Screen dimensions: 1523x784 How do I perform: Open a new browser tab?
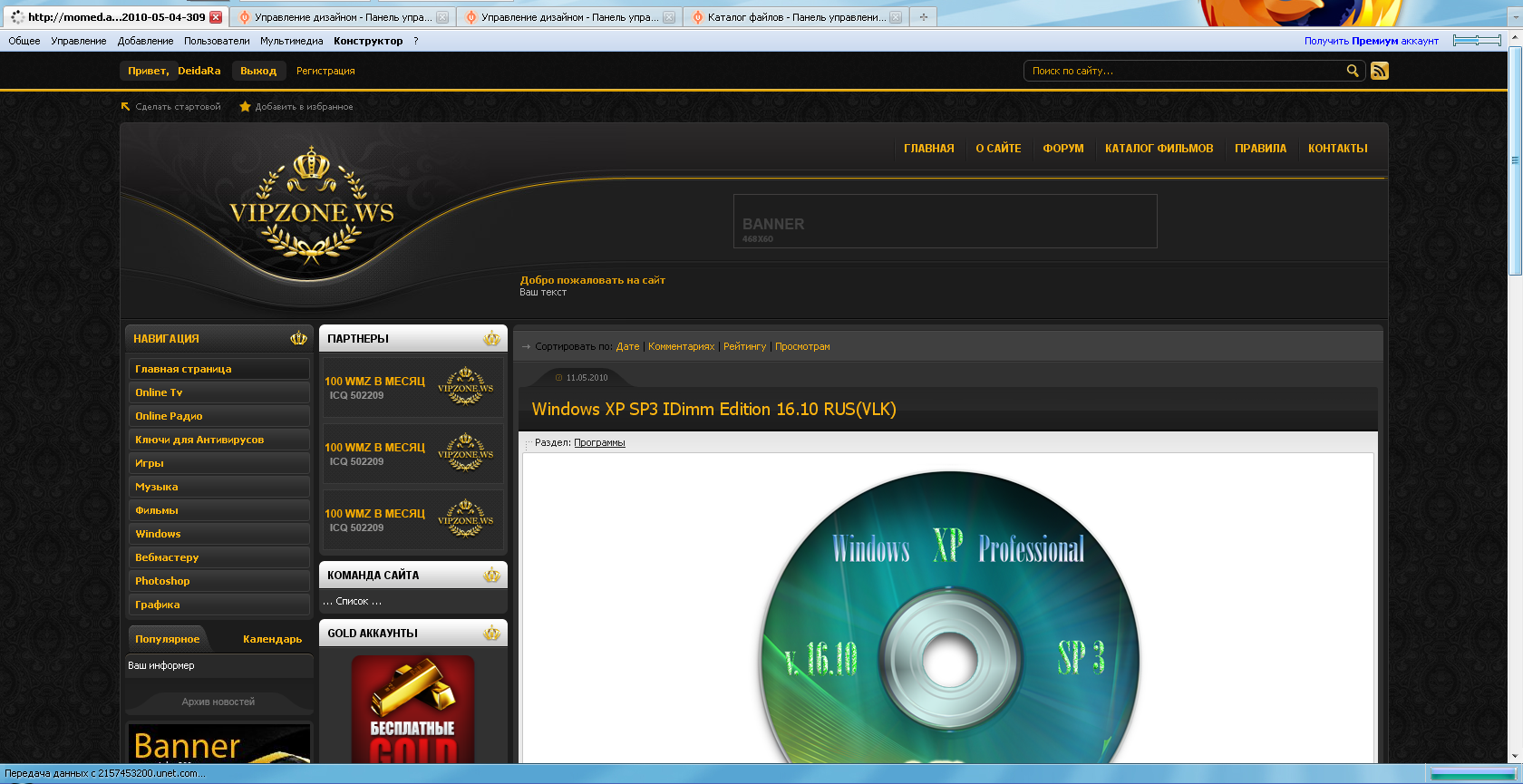click(x=923, y=17)
